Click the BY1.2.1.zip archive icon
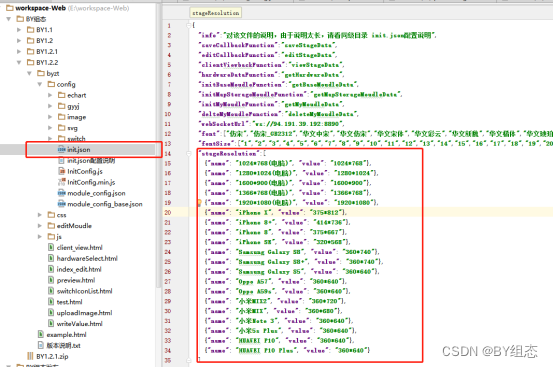 30,356
